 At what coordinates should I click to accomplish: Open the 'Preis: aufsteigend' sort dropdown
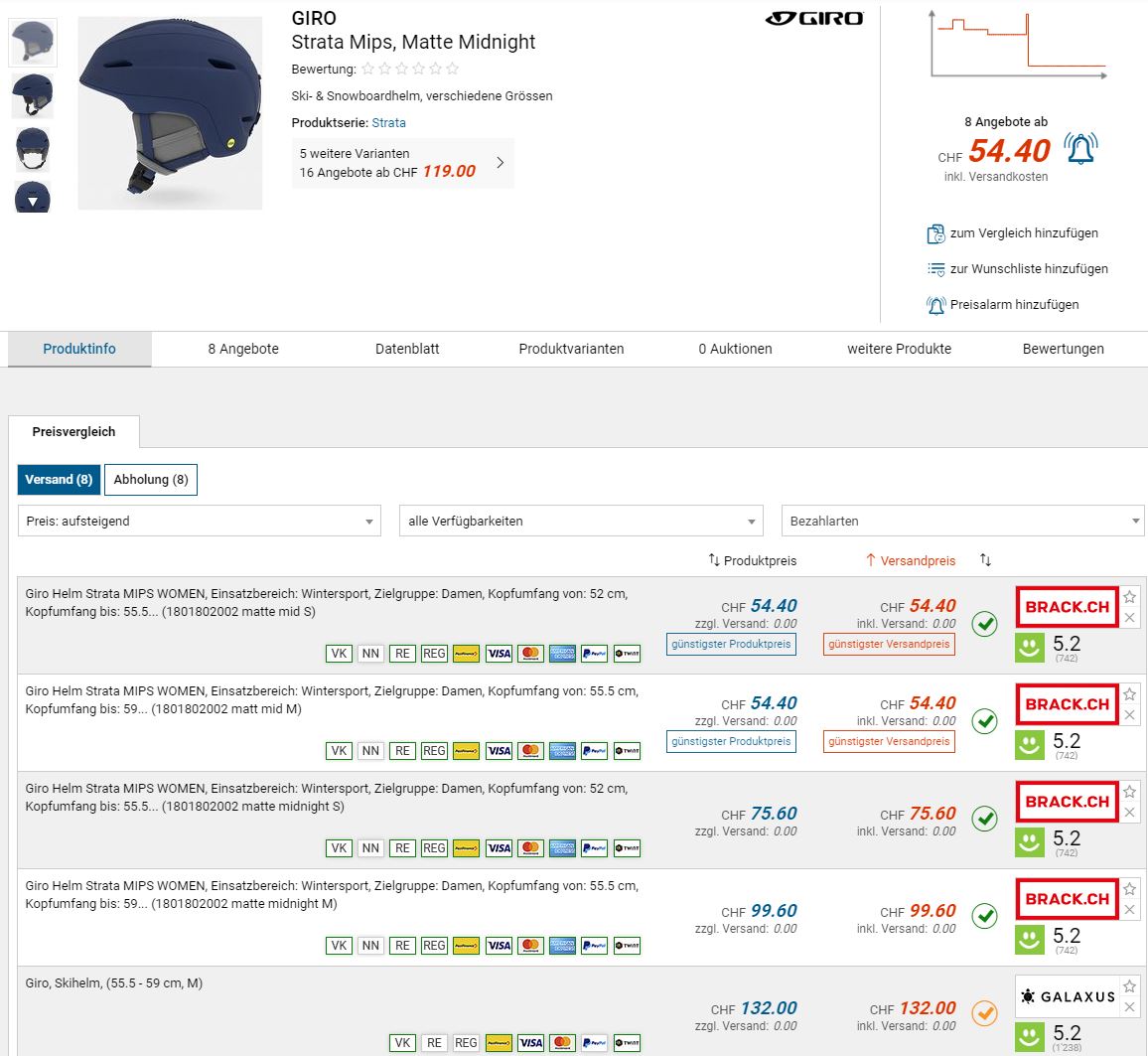tap(199, 521)
